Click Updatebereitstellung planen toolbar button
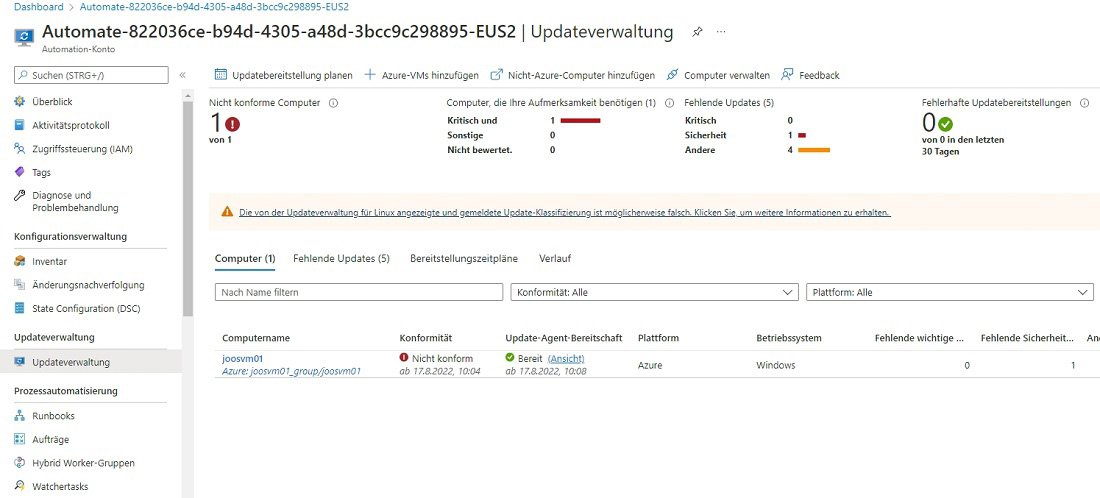The width and height of the screenshot is (1100, 498). click(x=284, y=75)
